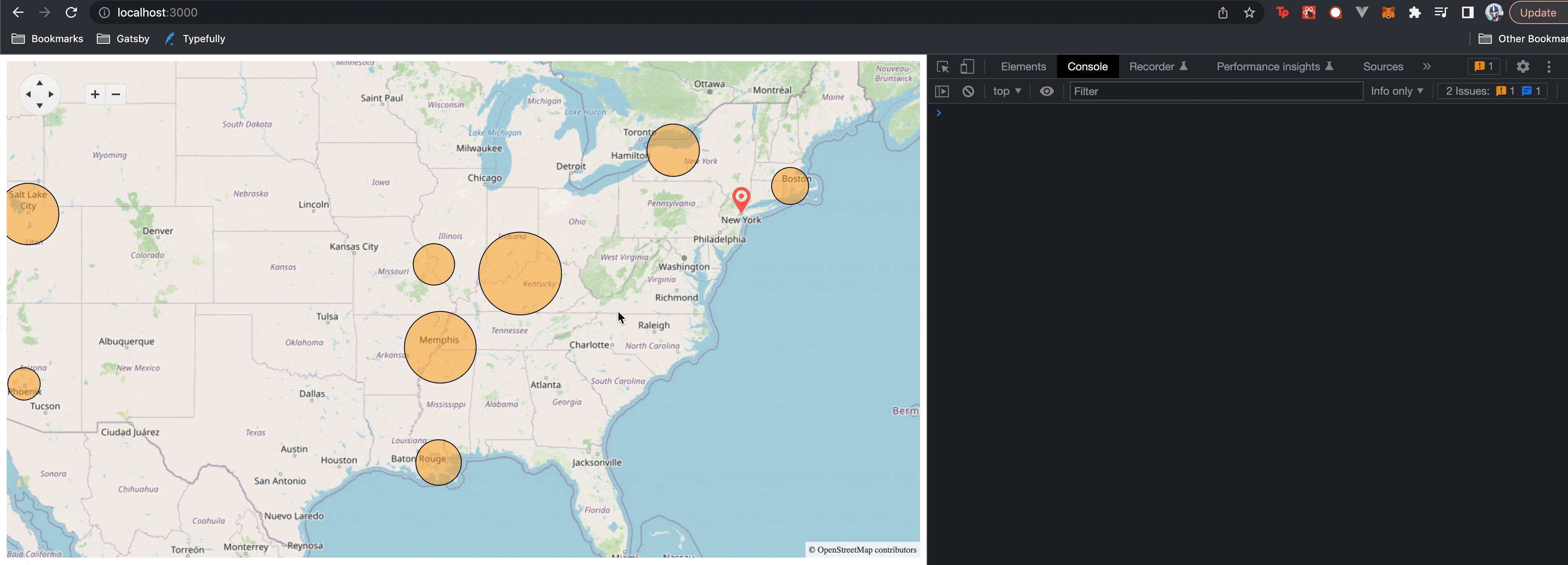Click orange circle over Phoenix
Screen dimensions: 1568x565
click(x=24, y=383)
